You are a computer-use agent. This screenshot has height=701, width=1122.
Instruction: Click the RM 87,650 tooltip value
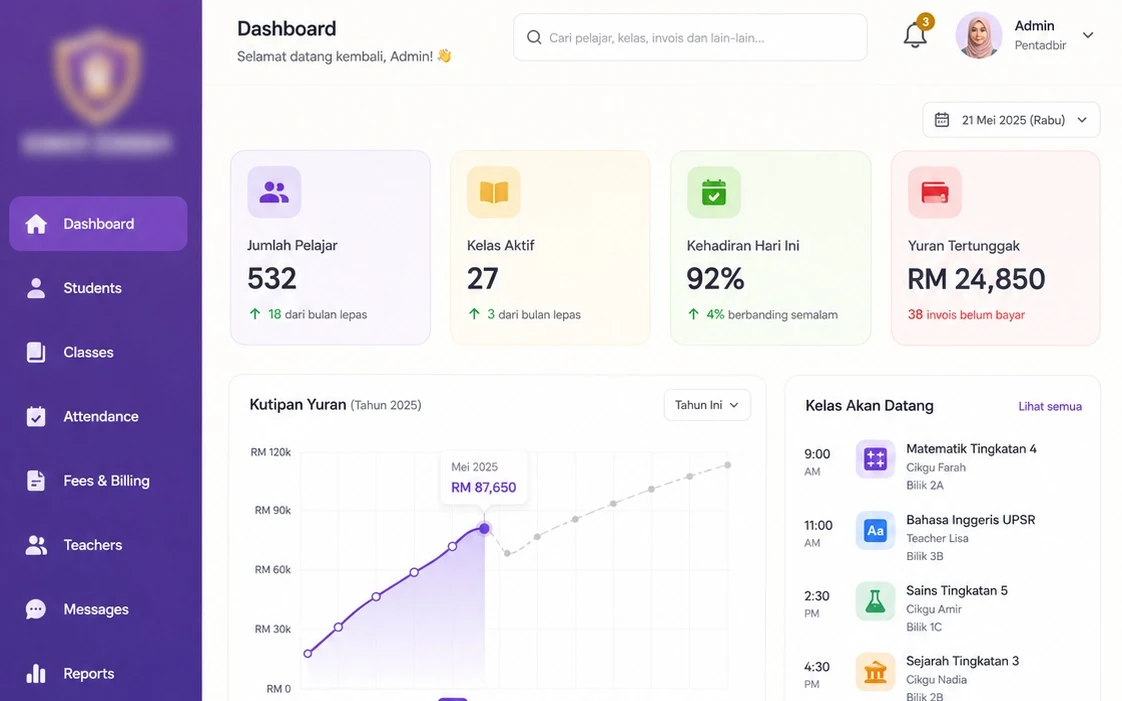coord(484,488)
